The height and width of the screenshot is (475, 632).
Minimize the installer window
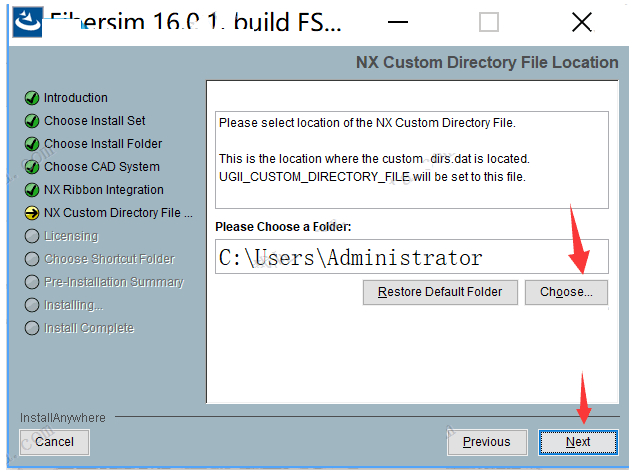[397, 22]
